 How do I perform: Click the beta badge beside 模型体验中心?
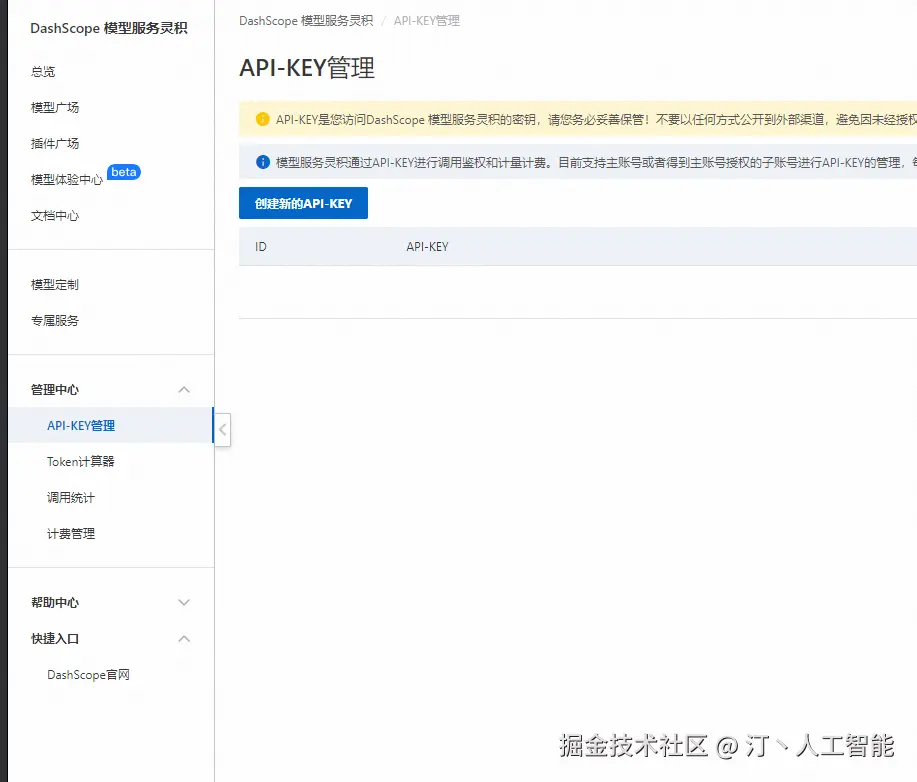[123, 172]
